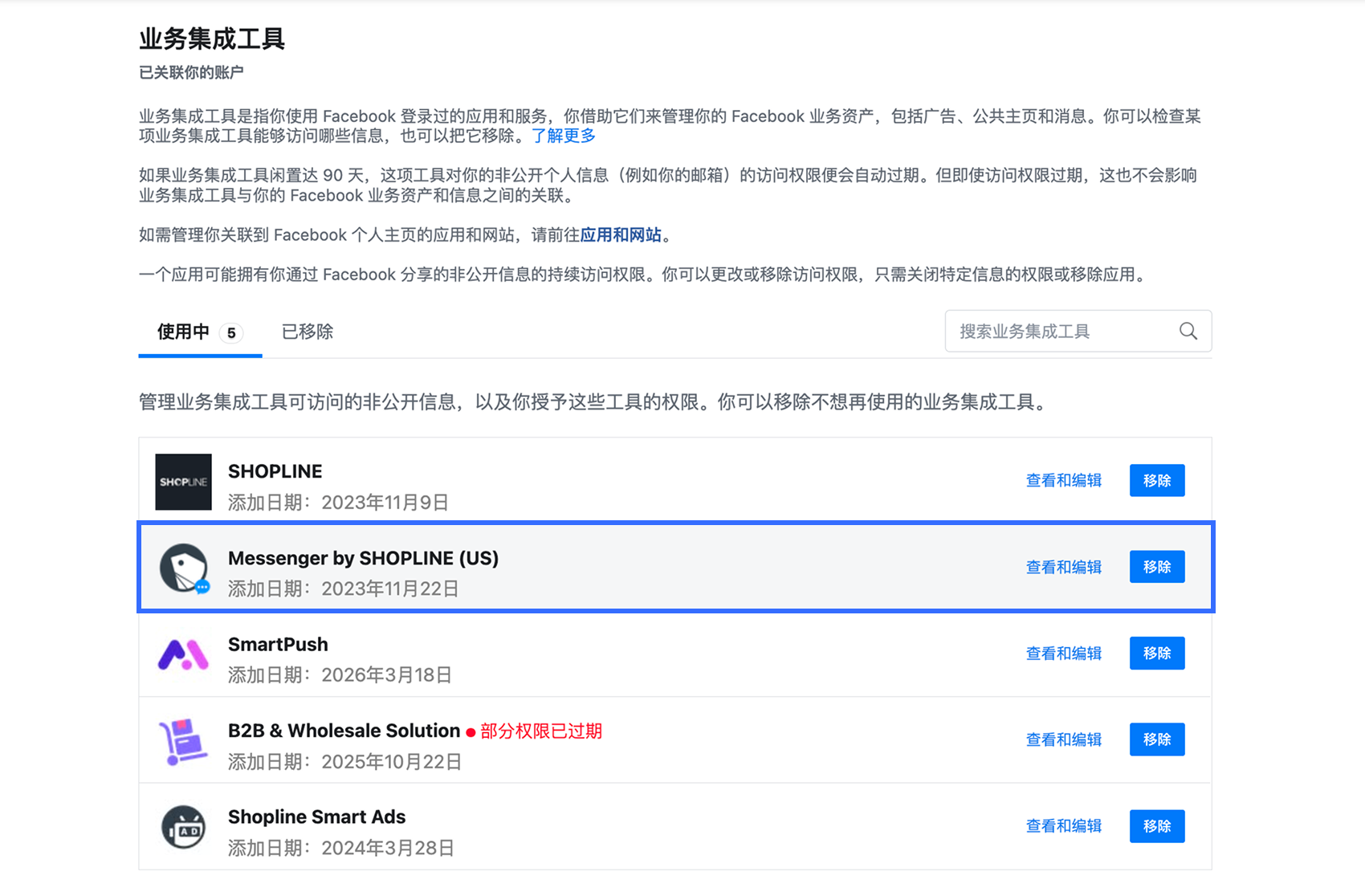
Task: Follow the 应用和网站 link
Action: click(621, 234)
